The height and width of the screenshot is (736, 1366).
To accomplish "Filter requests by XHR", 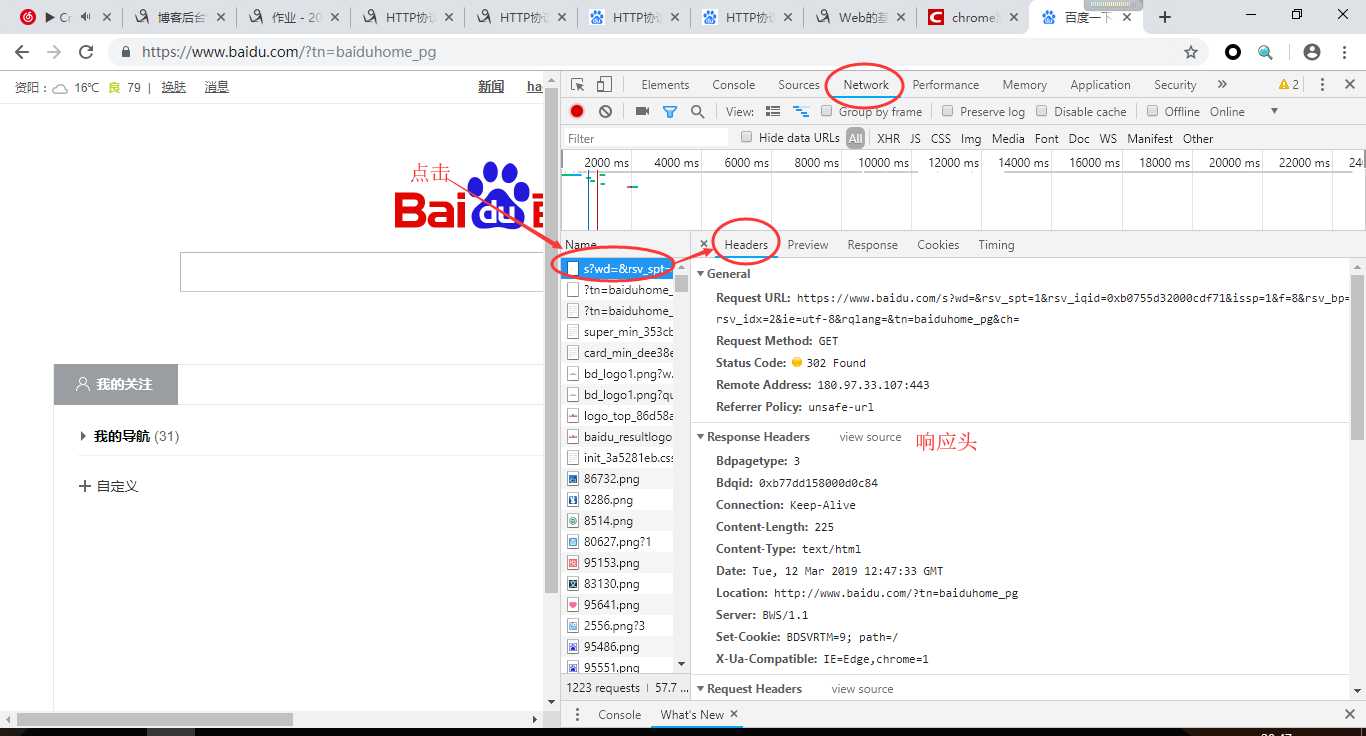I will point(888,139).
